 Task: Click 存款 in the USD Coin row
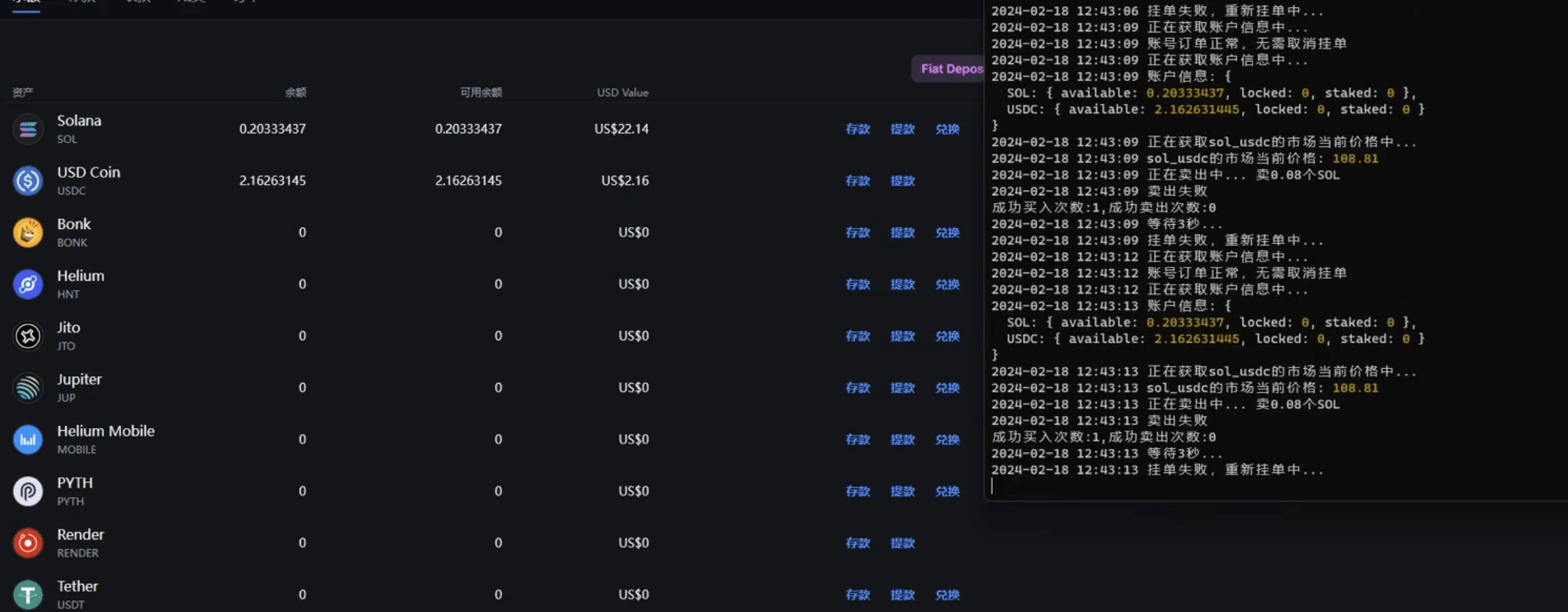[858, 180]
